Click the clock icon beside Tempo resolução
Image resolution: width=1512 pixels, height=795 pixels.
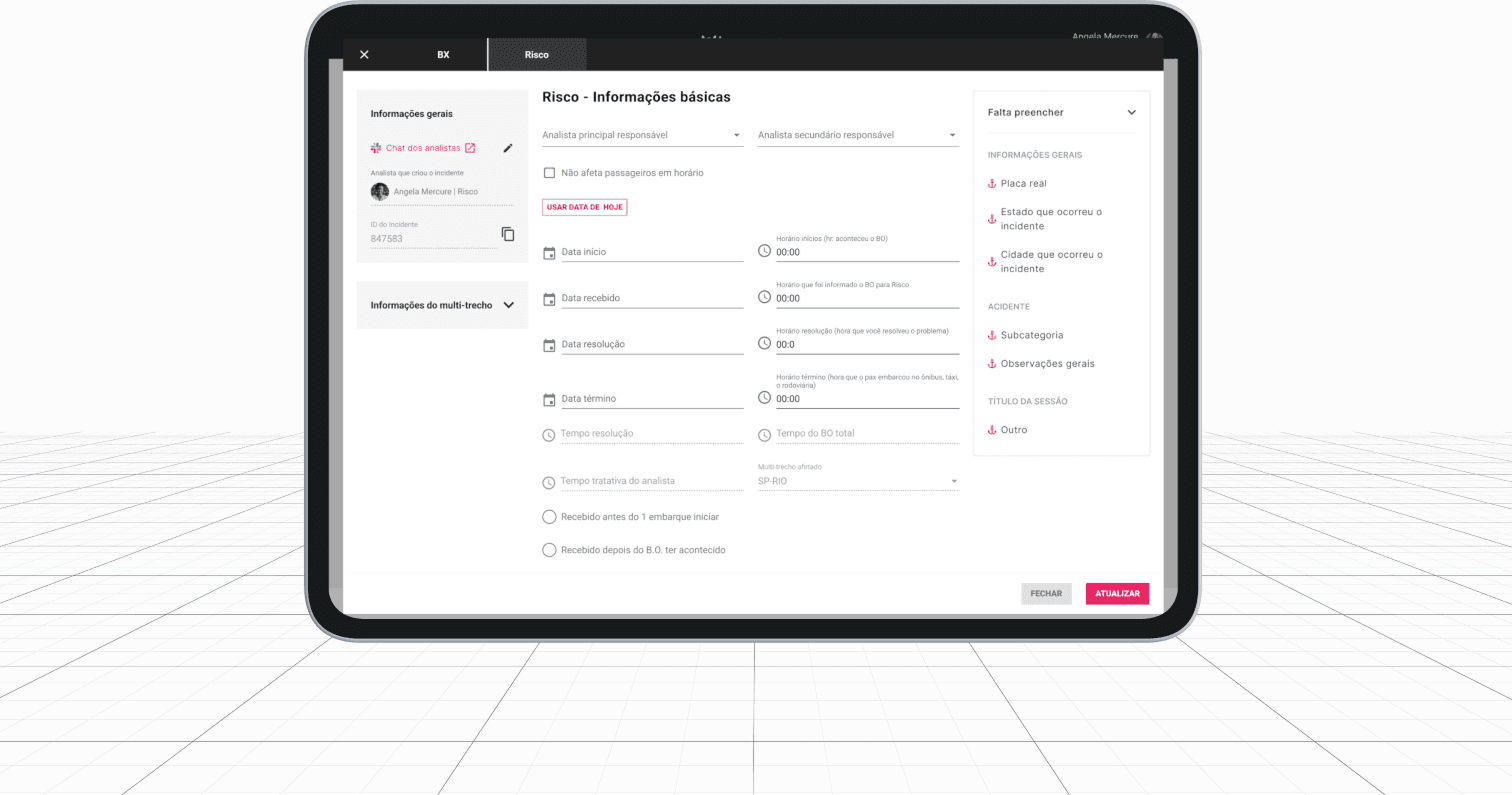click(x=549, y=435)
